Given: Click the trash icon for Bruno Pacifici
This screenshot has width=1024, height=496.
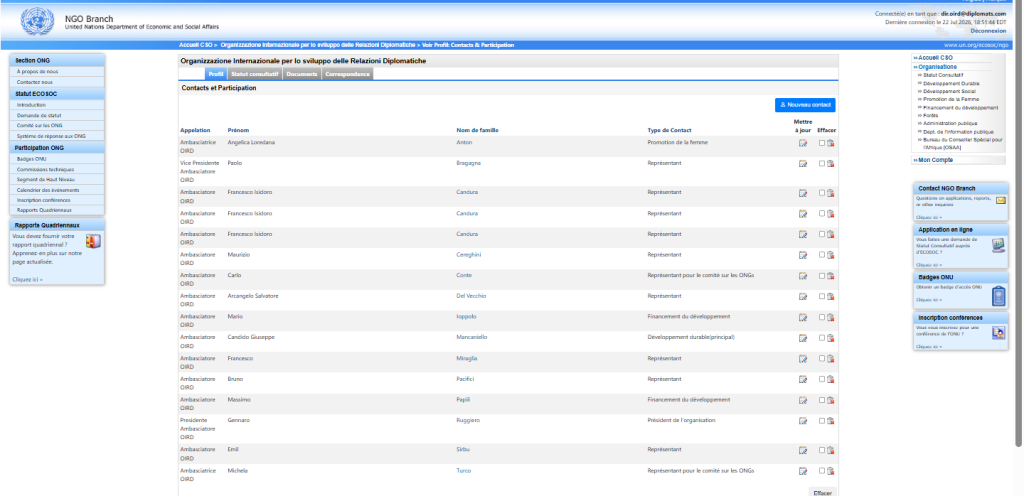Looking at the screenshot, I should (831, 380).
